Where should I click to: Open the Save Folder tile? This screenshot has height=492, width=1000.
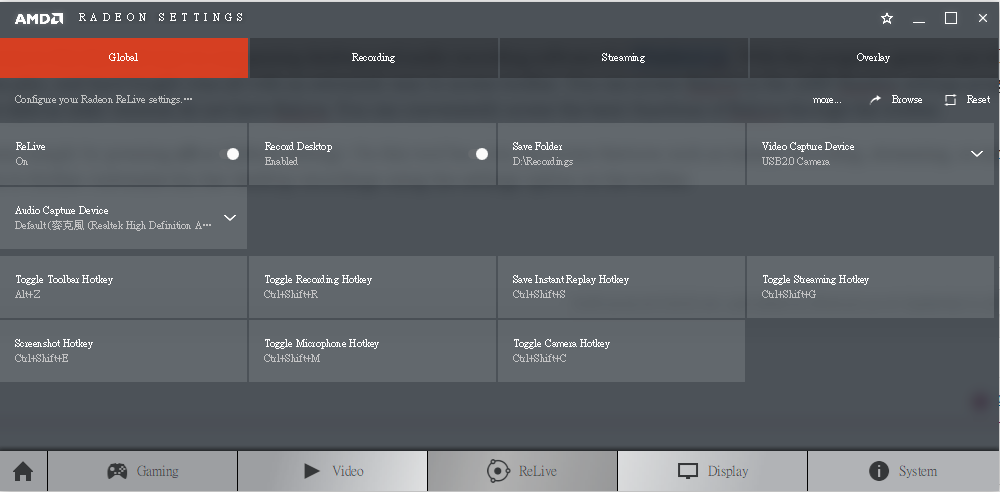click(x=621, y=154)
